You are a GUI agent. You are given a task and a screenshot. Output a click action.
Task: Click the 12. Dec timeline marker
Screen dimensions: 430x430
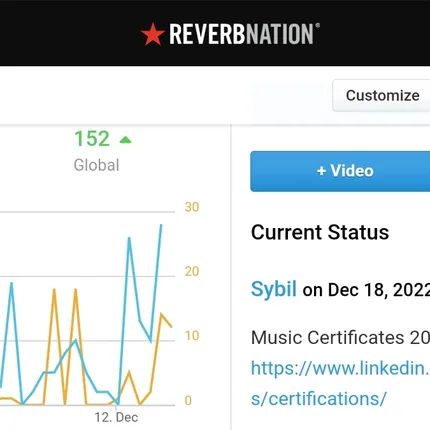116,417
